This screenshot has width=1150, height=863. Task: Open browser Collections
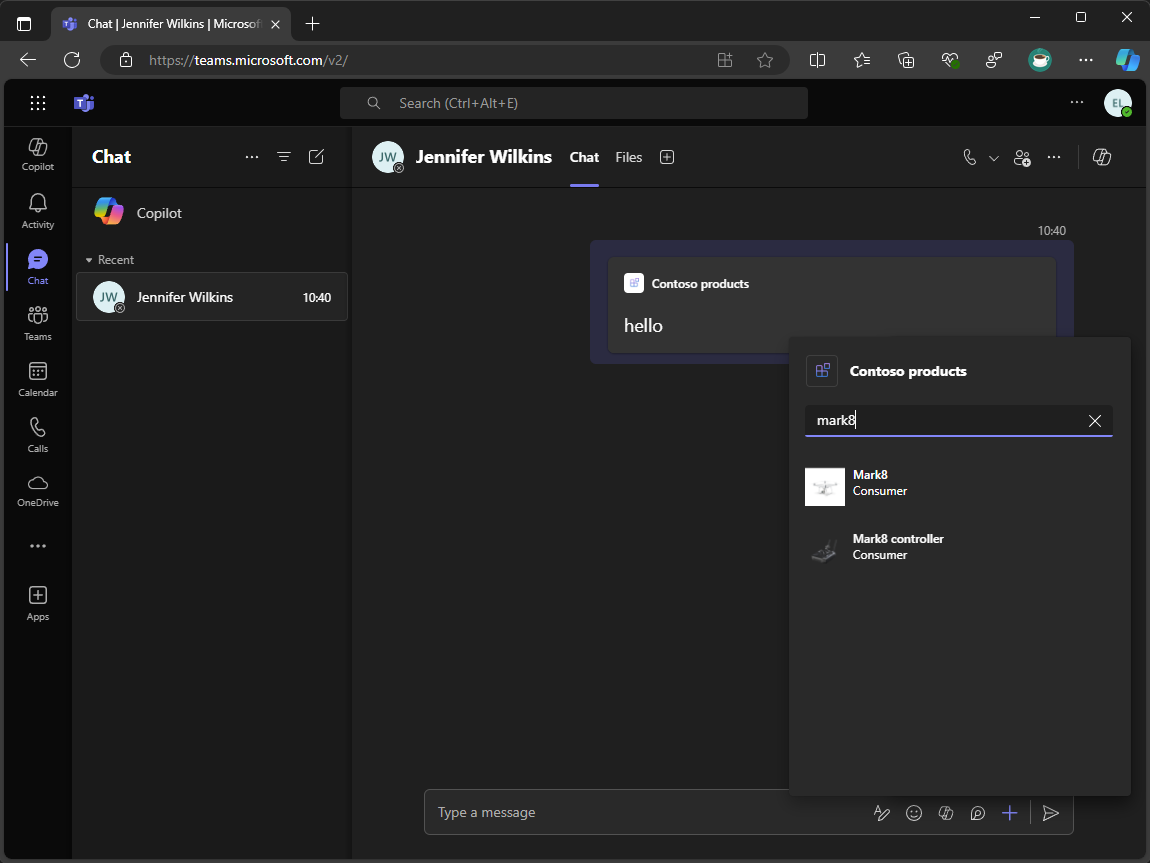(x=906, y=60)
